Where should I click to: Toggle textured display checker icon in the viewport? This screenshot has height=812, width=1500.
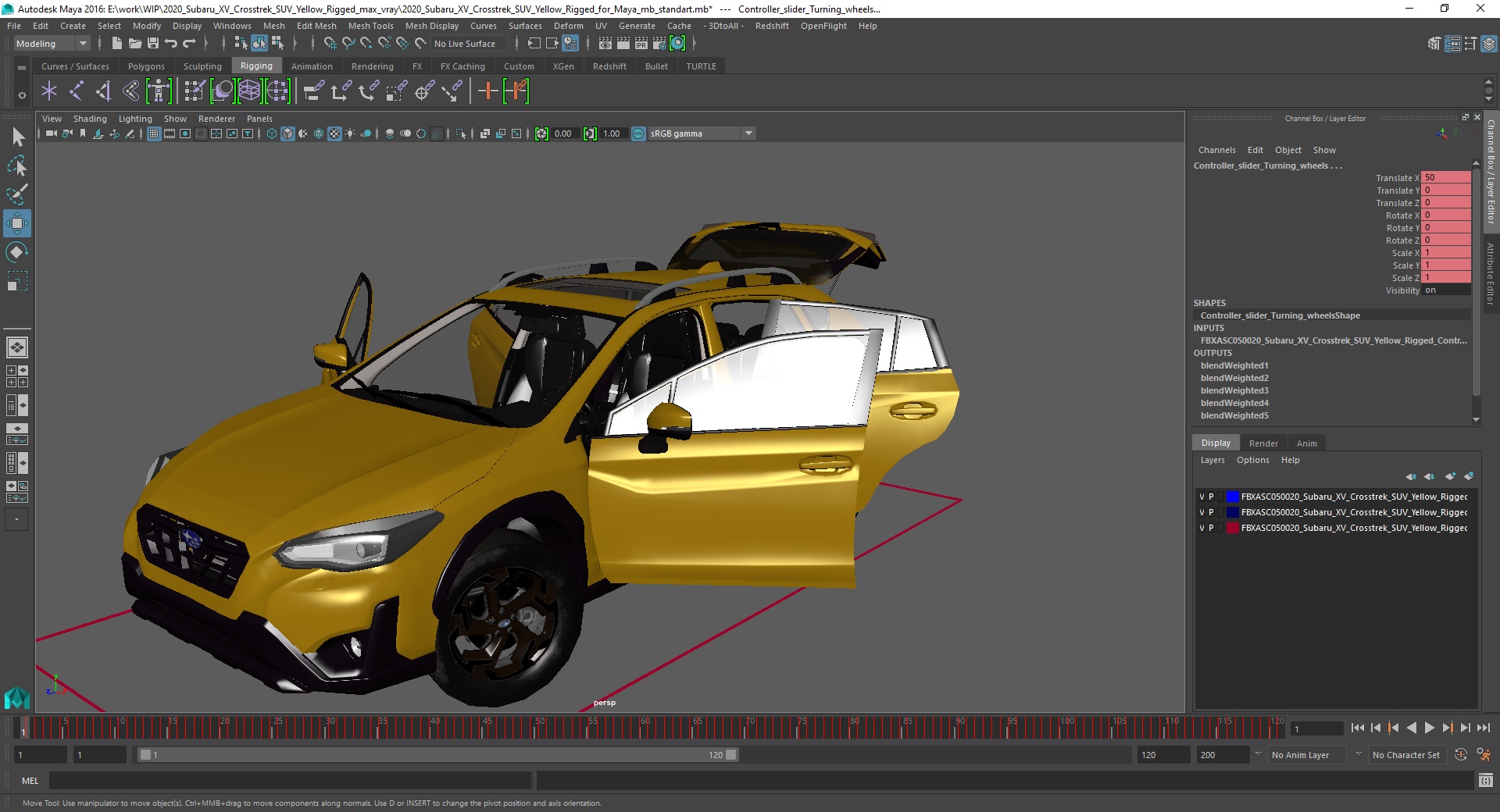click(x=334, y=134)
